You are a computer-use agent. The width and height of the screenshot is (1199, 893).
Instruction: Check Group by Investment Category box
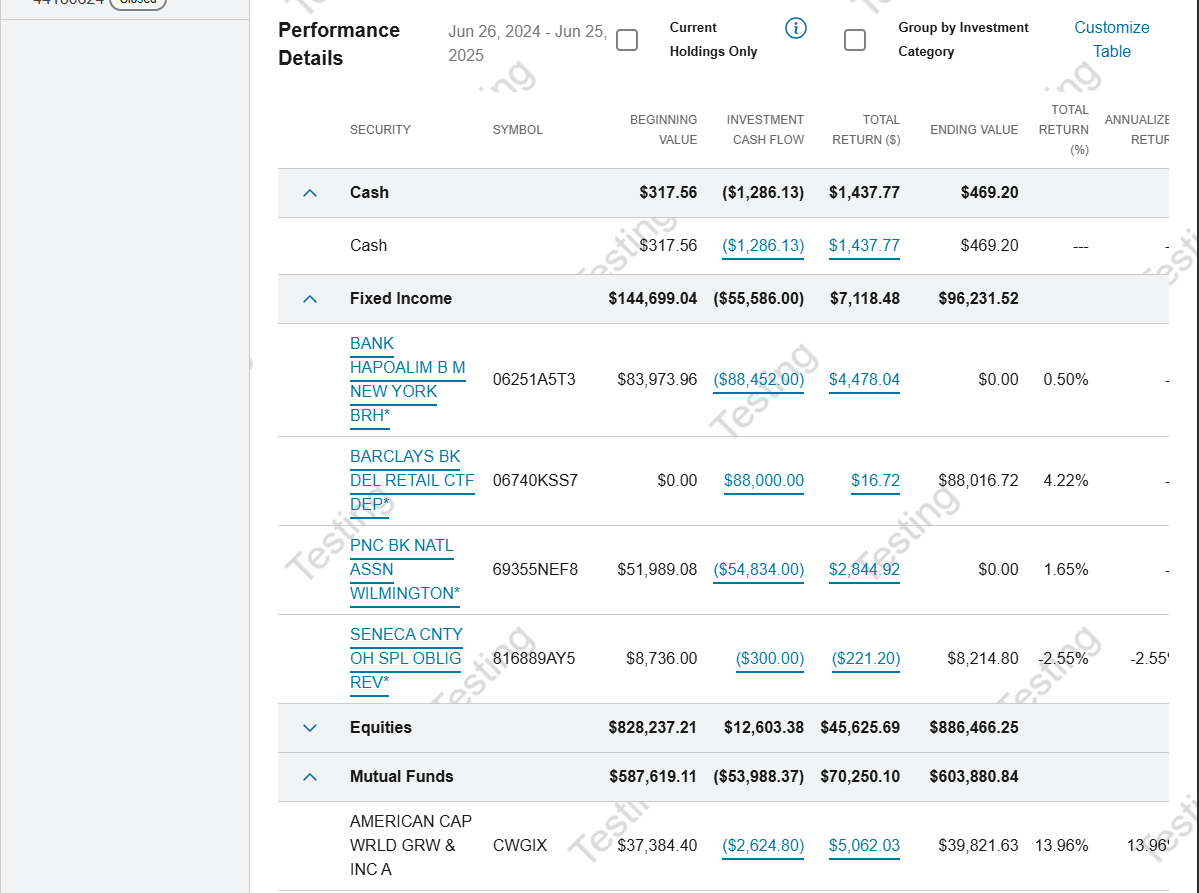[855, 40]
